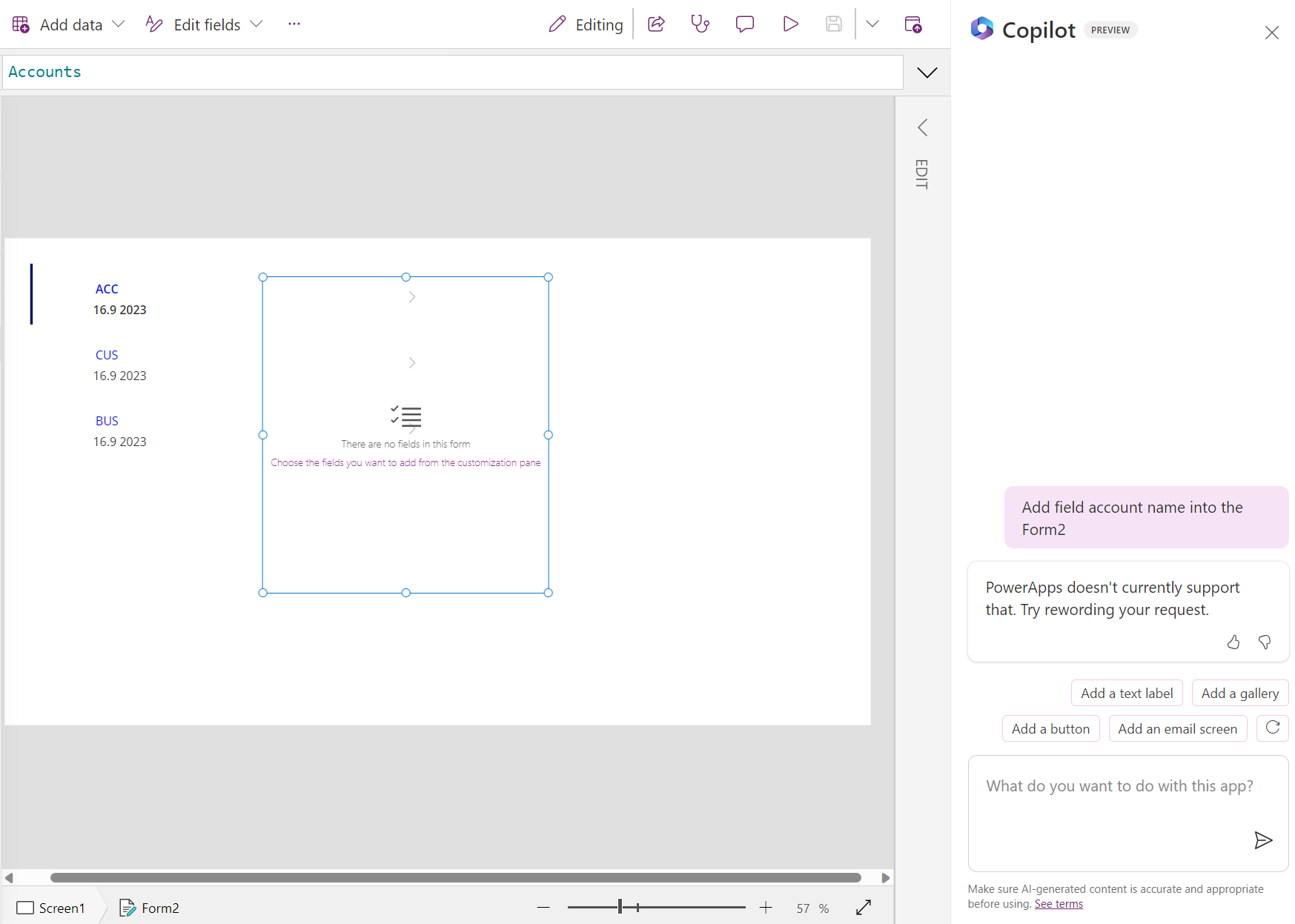Select Screen1 in the breadcrumb
This screenshot has width=1295, height=924.
pyautogui.click(x=51, y=908)
